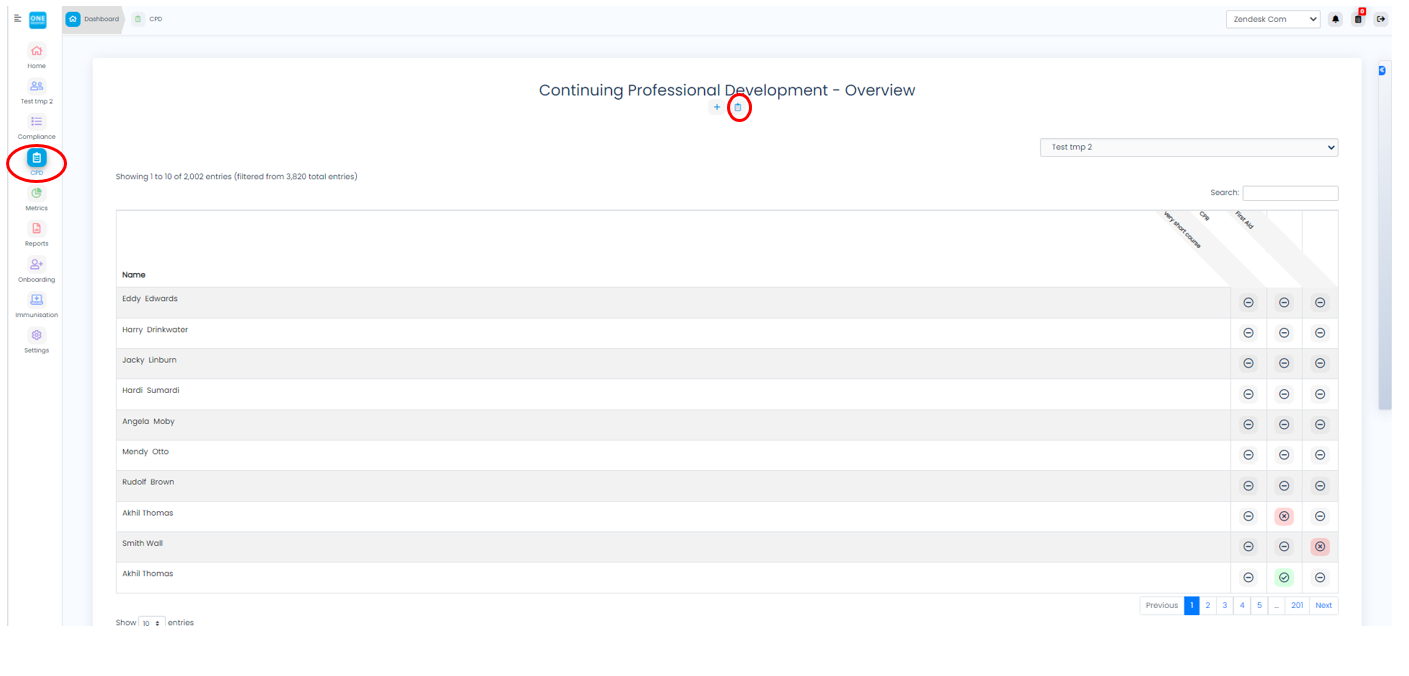
Task: Click the name Mendy Otto
Action: point(145,452)
